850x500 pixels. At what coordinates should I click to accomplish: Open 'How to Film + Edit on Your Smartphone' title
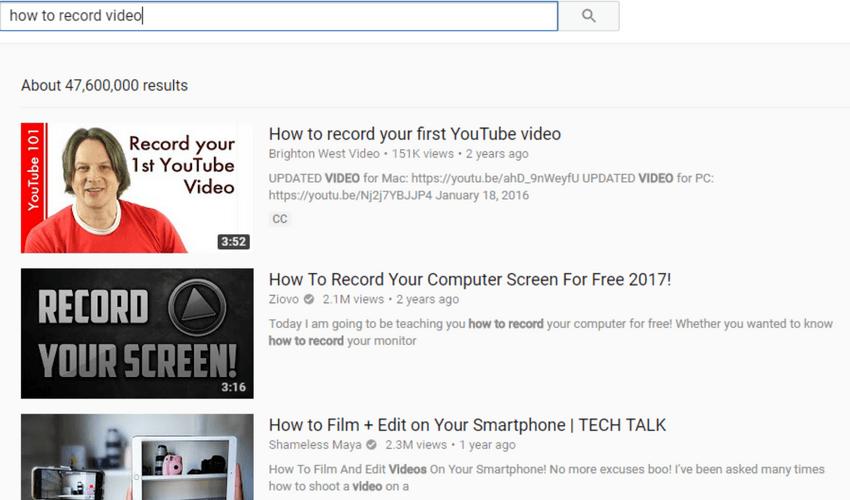(467, 425)
